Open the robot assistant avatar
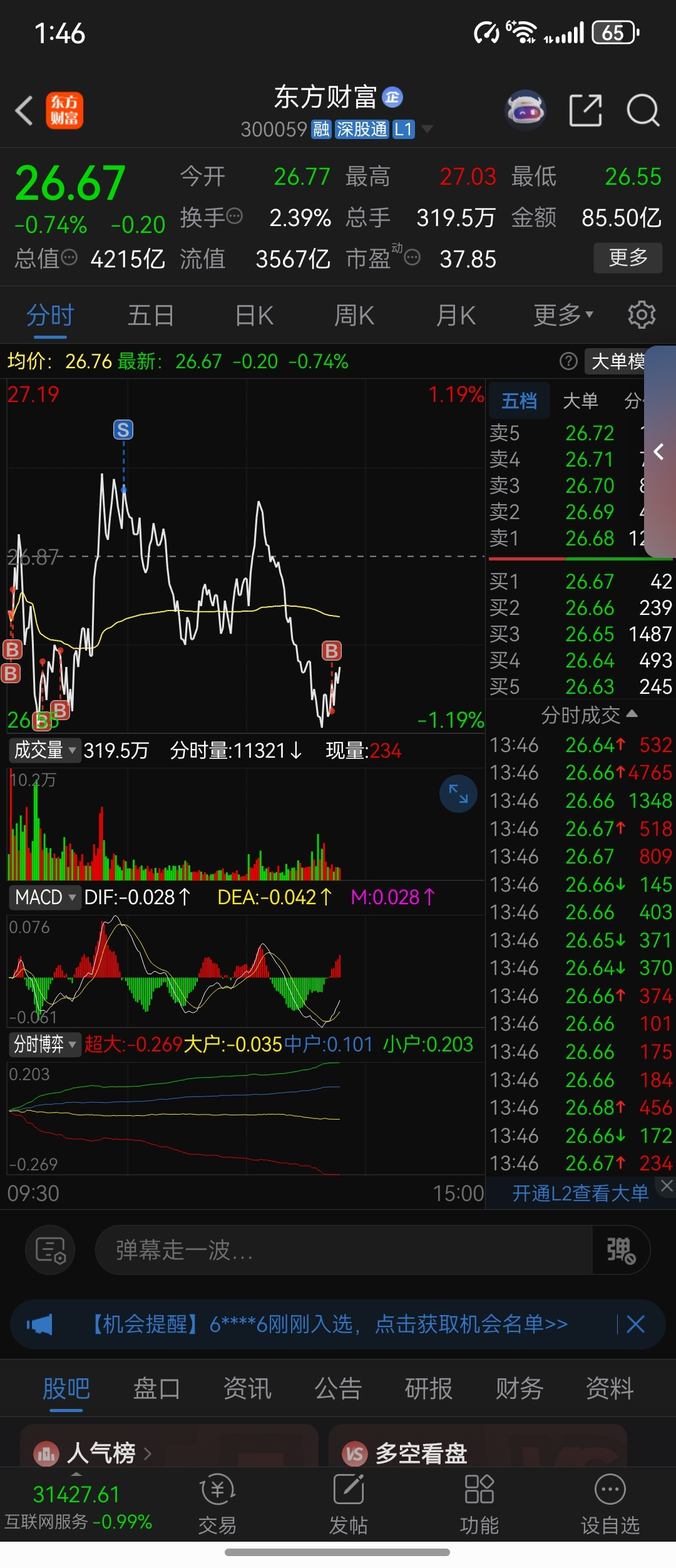676x1568 pixels. 525,110
